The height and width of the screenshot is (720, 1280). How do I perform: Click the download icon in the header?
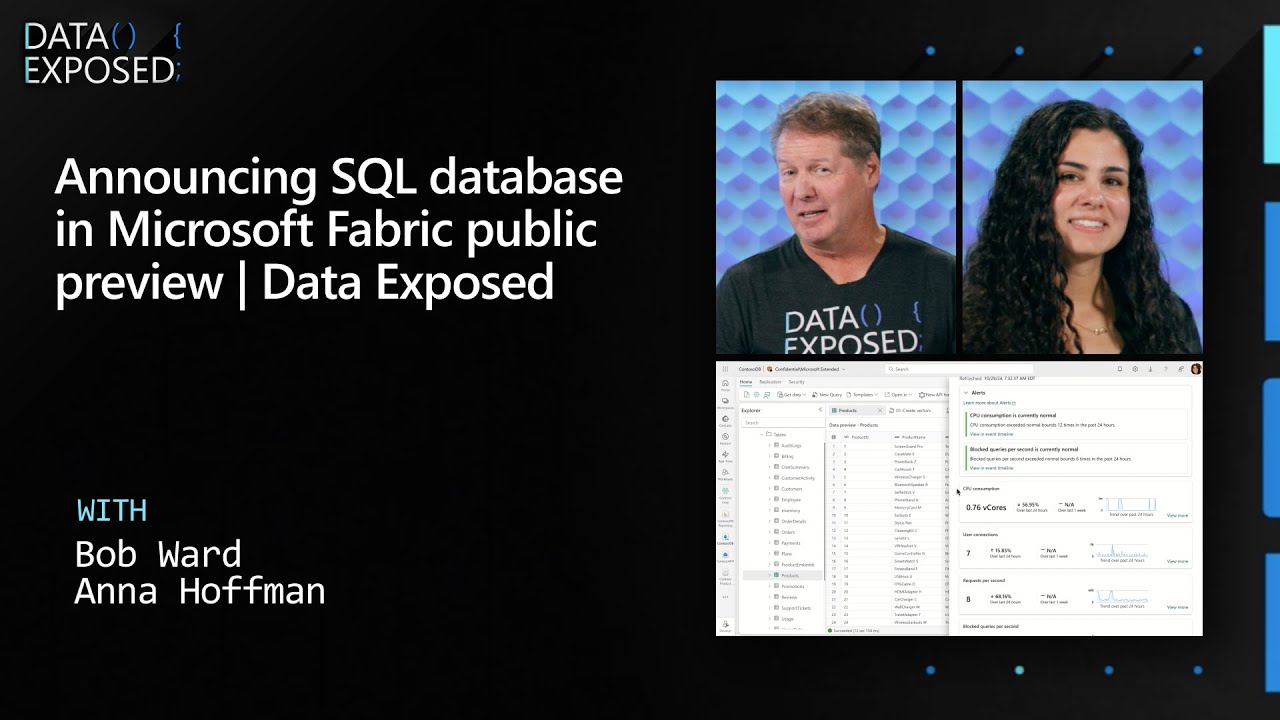click(1150, 369)
